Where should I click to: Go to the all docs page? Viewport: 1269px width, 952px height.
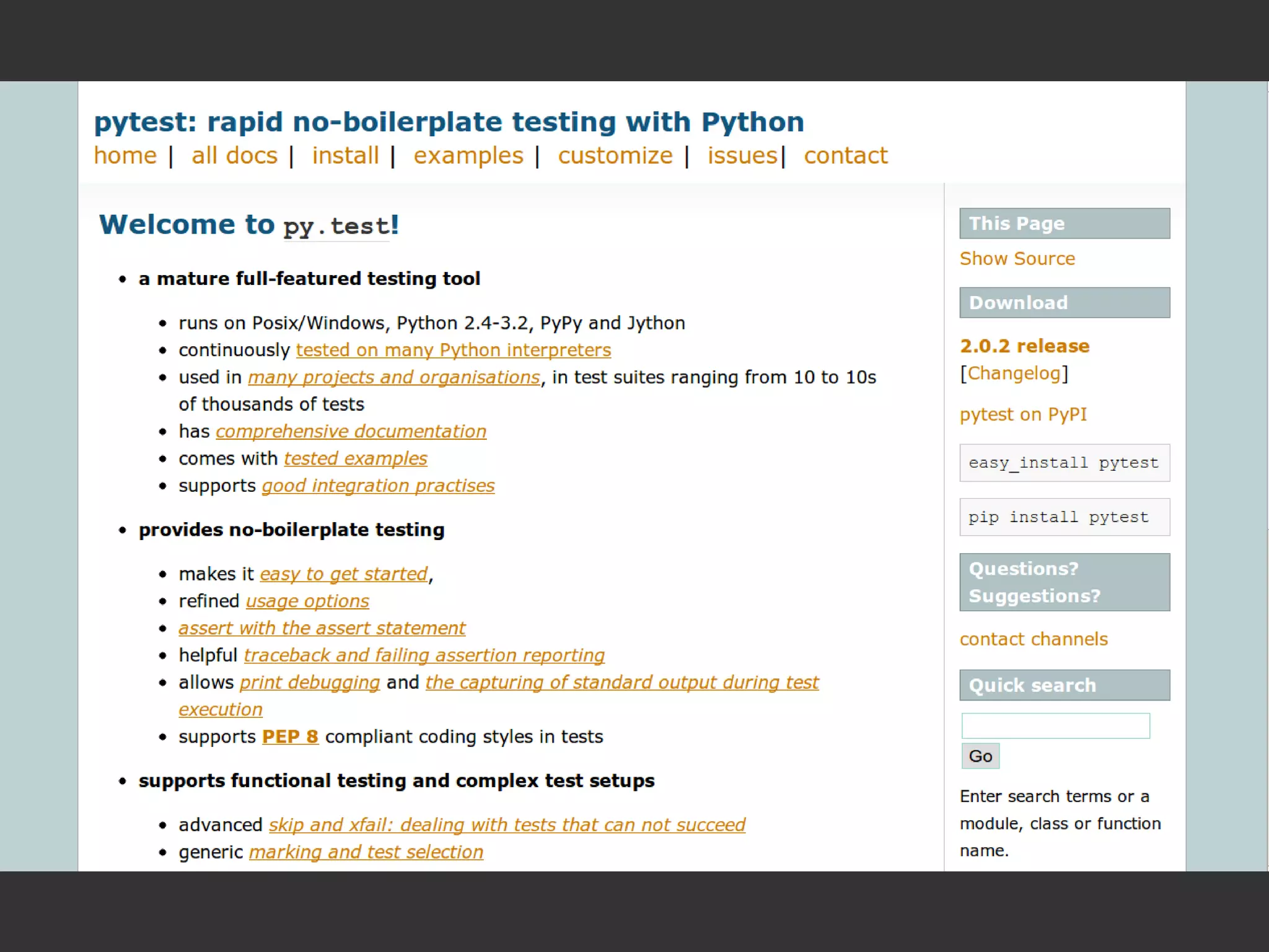[x=234, y=155]
